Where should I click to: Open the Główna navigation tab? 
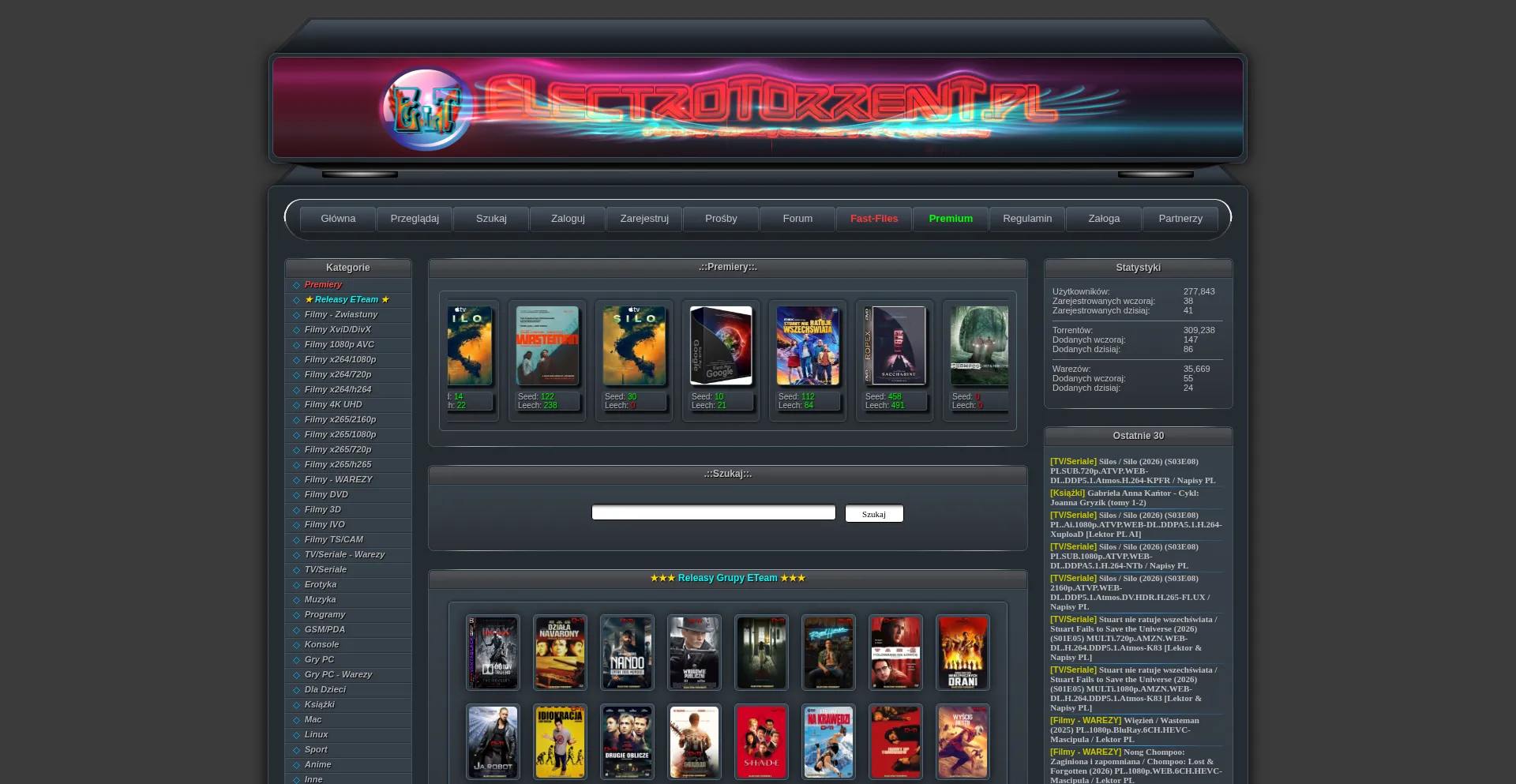pos(338,219)
